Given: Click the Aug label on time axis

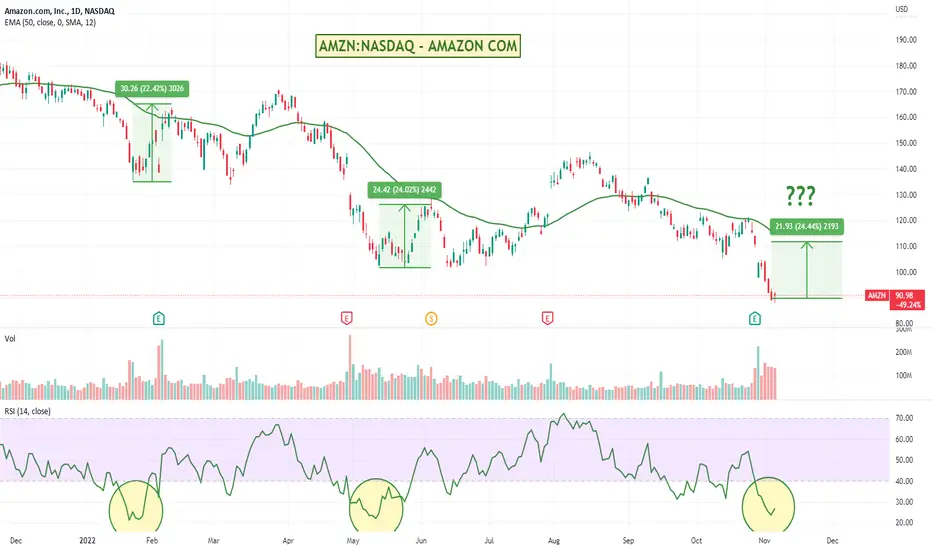Looking at the screenshot, I should (x=553, y=541).
